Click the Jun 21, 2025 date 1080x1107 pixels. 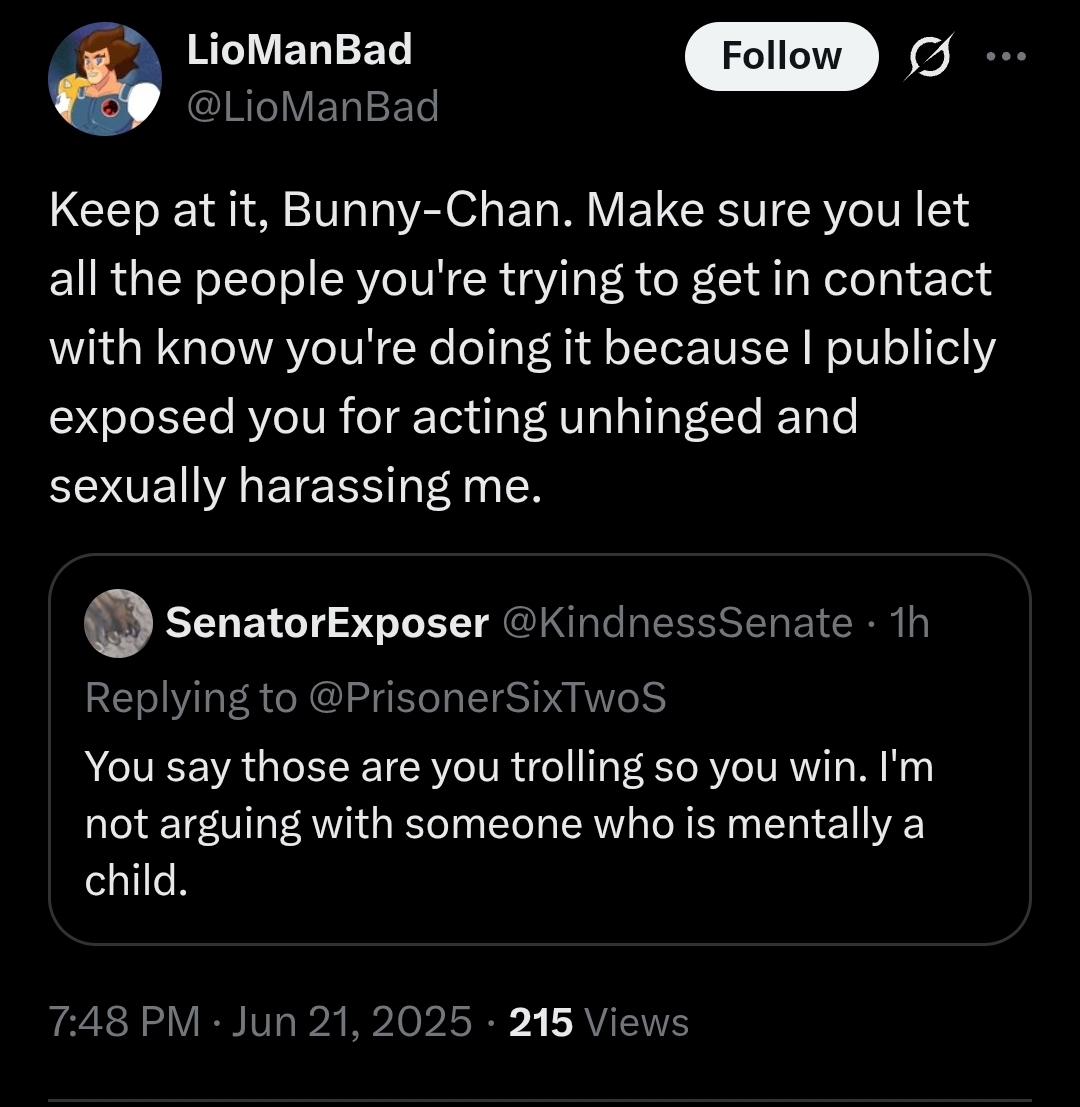pos(352,1022)
